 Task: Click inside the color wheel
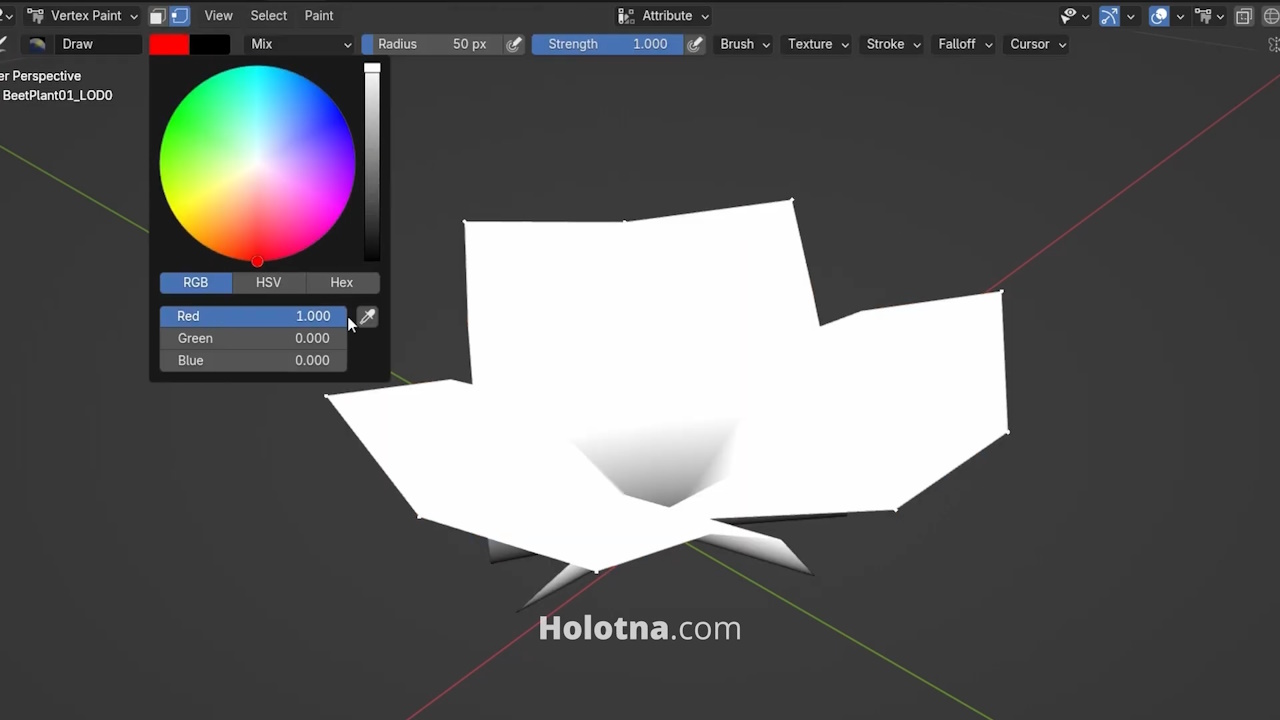[x=257, y=163]
